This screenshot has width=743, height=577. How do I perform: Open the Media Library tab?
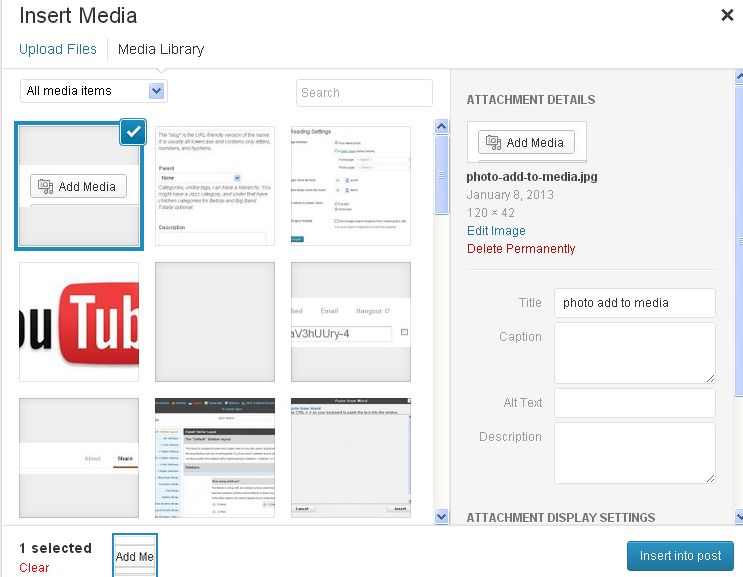[x=160, y=49]
